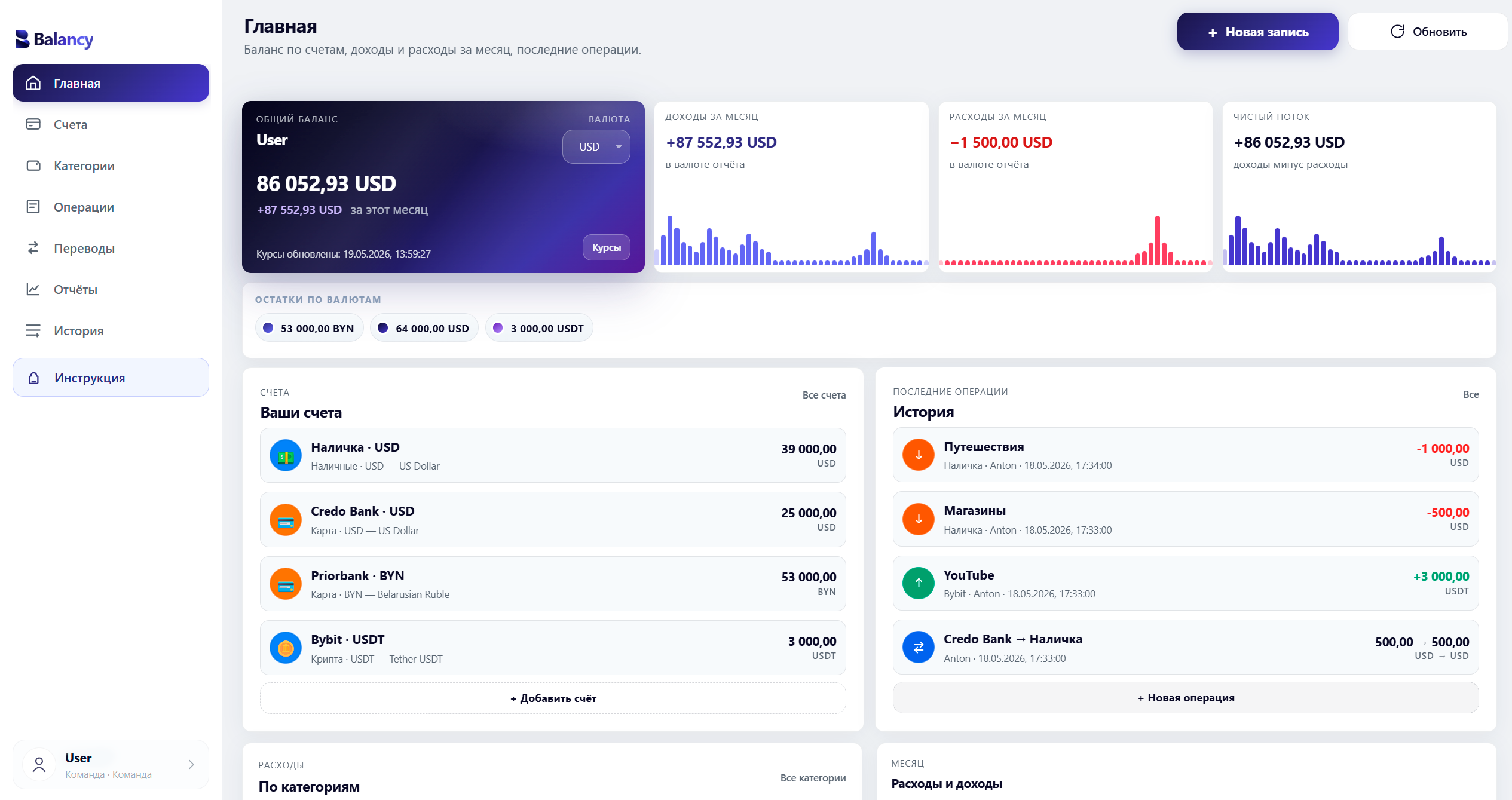Select the 3 000,00 USDT balance chip
1512x800 pixels.
(x=540, y=328)
